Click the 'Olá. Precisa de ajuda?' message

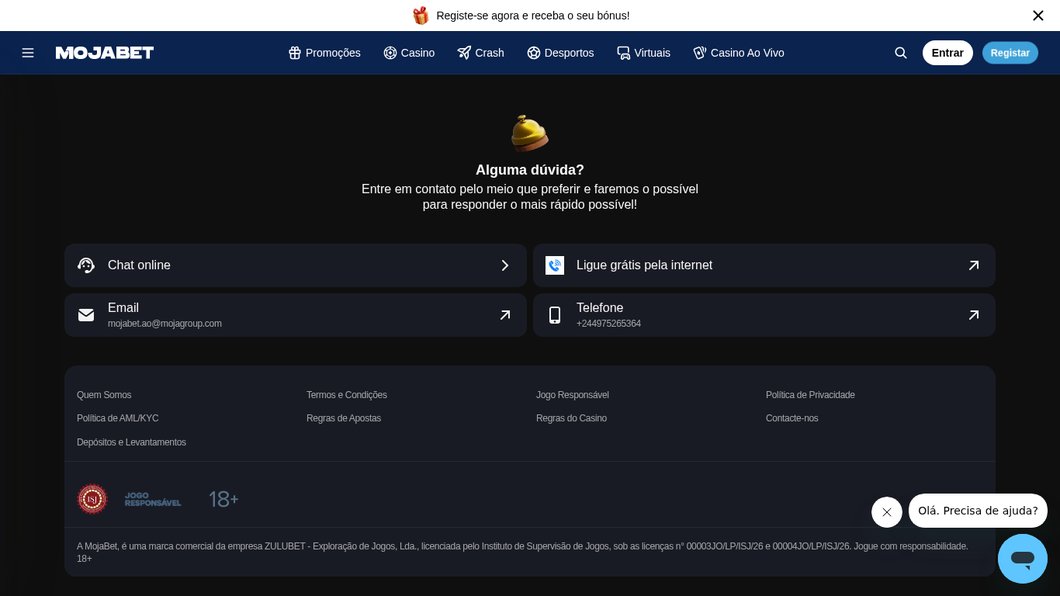pos(978,511)
